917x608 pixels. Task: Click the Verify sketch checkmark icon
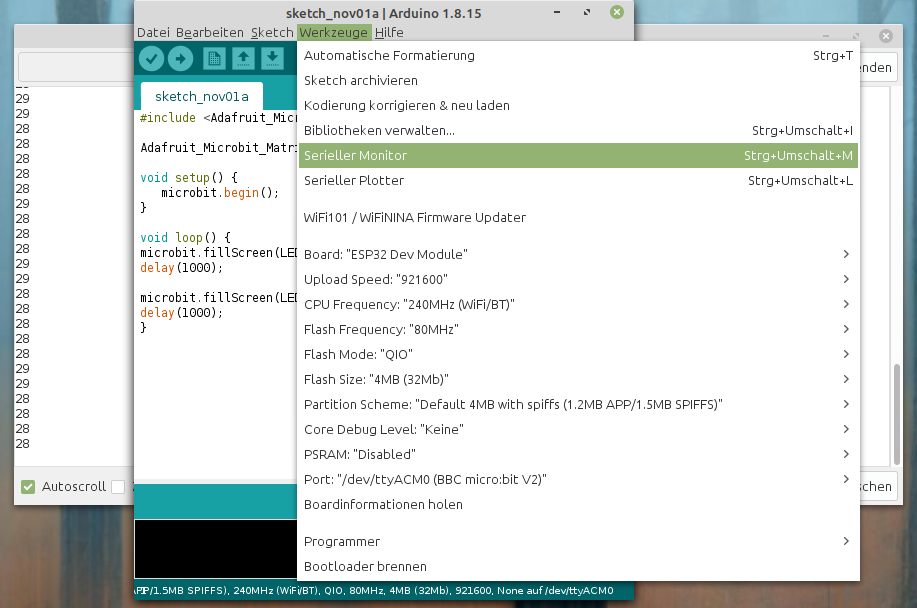coord(151,58)
